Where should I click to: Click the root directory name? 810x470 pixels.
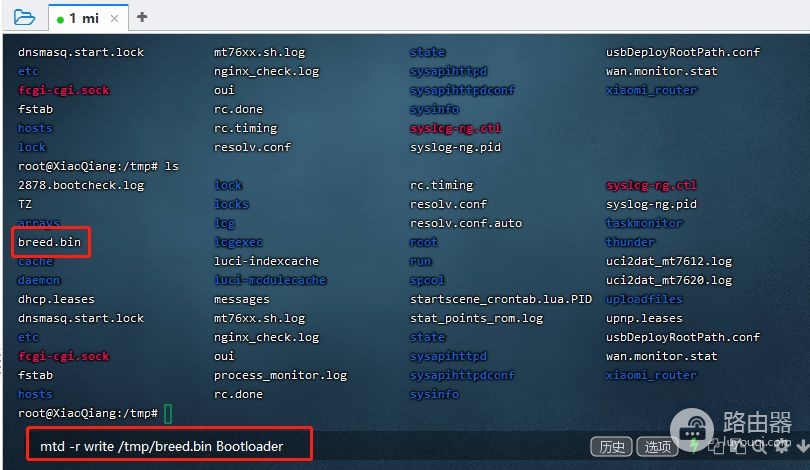click(424, 242)
